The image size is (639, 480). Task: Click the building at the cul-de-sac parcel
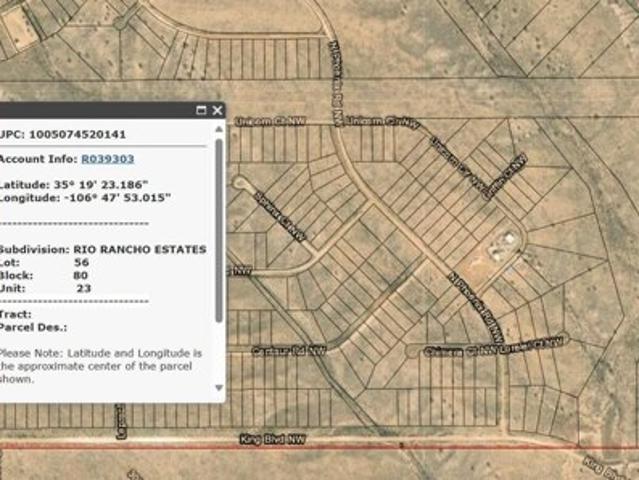coord(505,241)
